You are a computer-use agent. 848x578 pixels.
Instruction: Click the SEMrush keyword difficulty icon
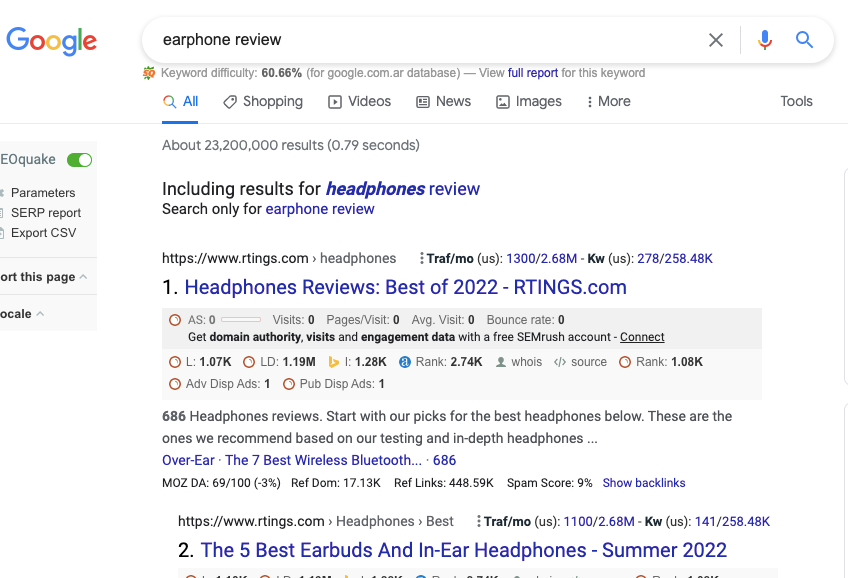tap(148, 73)
